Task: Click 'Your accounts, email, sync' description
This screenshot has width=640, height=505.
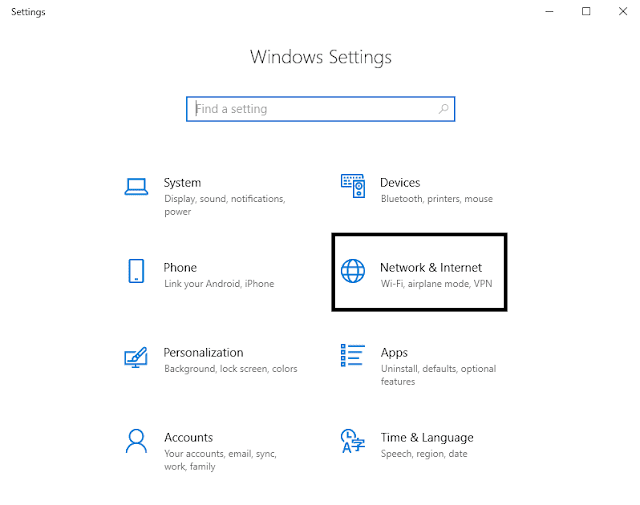Action: 220,460
